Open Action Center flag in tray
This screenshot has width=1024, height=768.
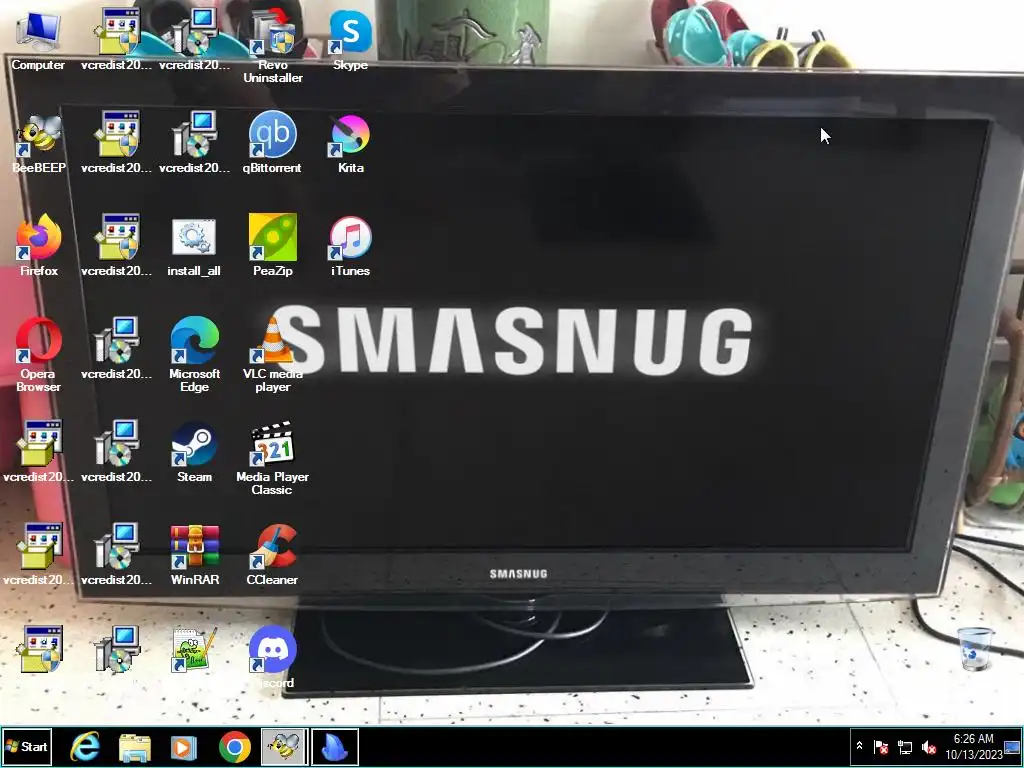point(881,746)
